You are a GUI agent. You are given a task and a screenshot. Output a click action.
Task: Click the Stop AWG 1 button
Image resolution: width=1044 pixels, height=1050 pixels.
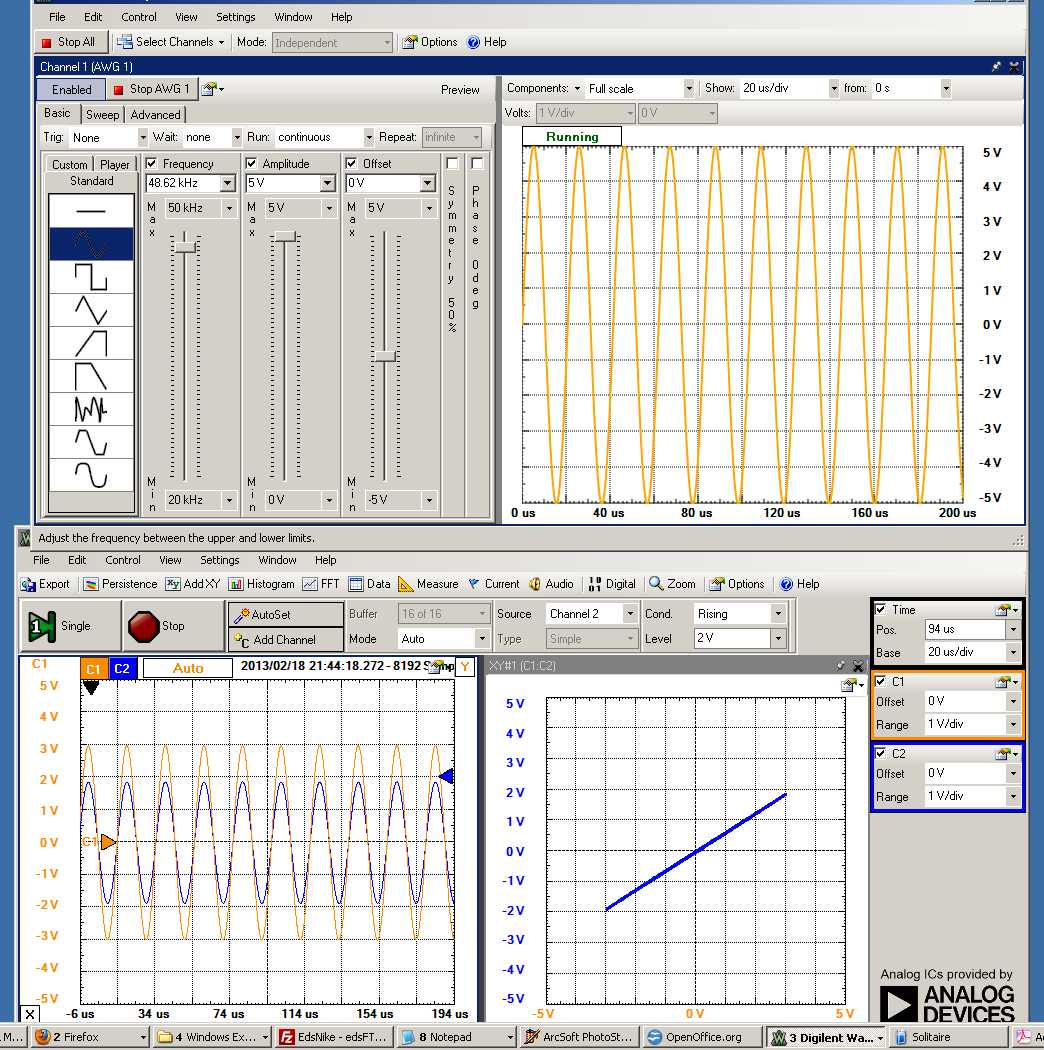[x=151, y=89]
